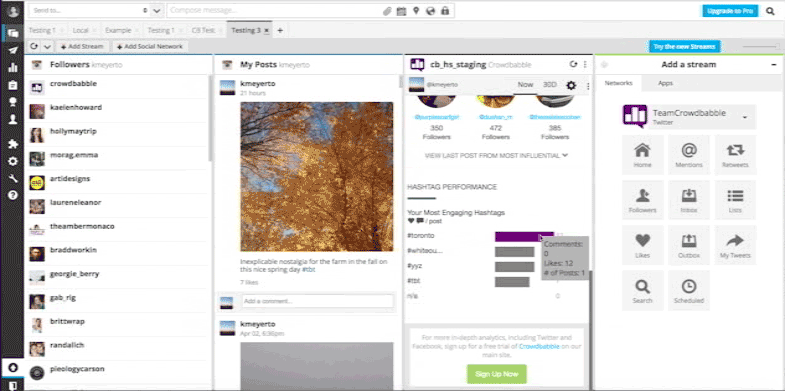Select the Now time range
The image size is (785, 391).
(x=525, y=85)
